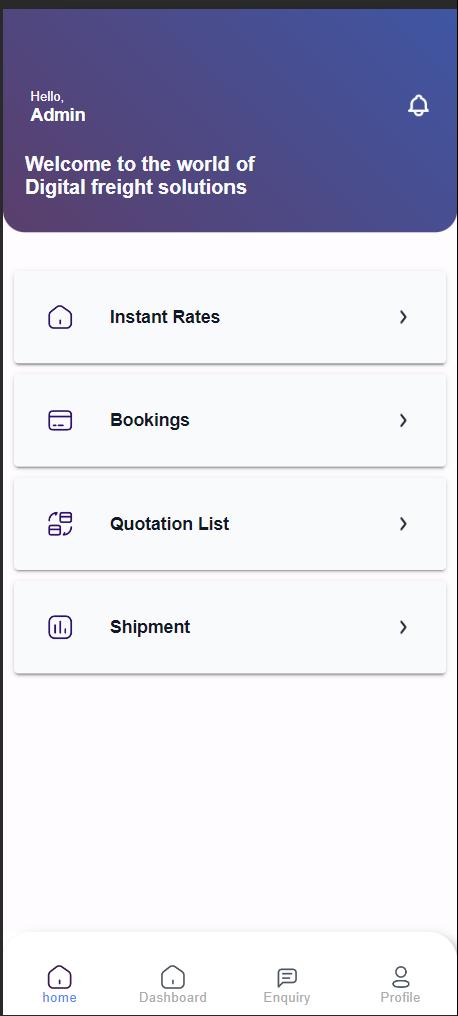Viewport: 458px width, 1016px height.
Task: Switch to the Enquiry tab label
Action: [x=287, y=998]
